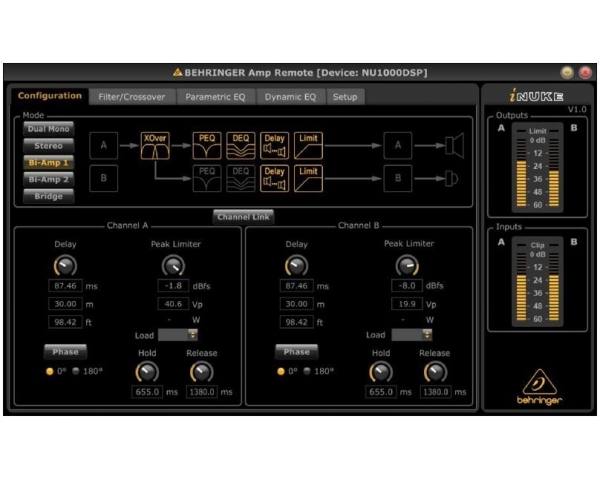The height and width of the screenshot is (480, 600).
Task: Click the iNUKE logo
Action: 536,96
